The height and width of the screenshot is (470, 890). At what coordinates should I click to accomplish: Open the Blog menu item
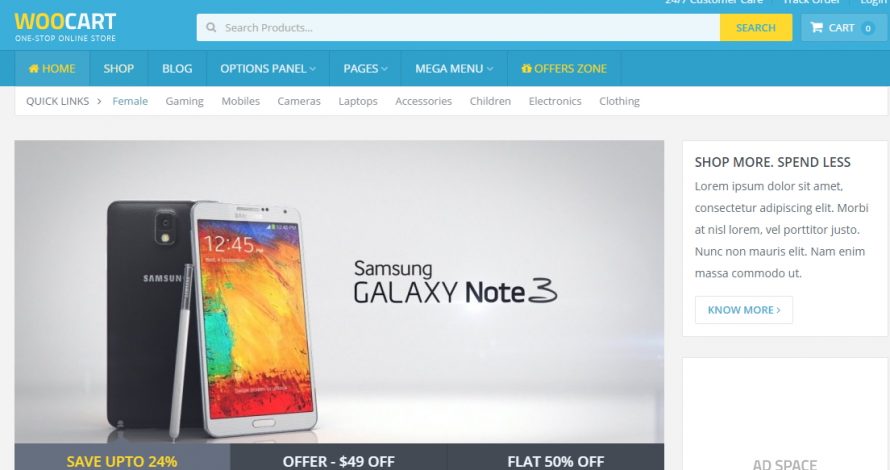pyautogui.click(x=177, y=69)
